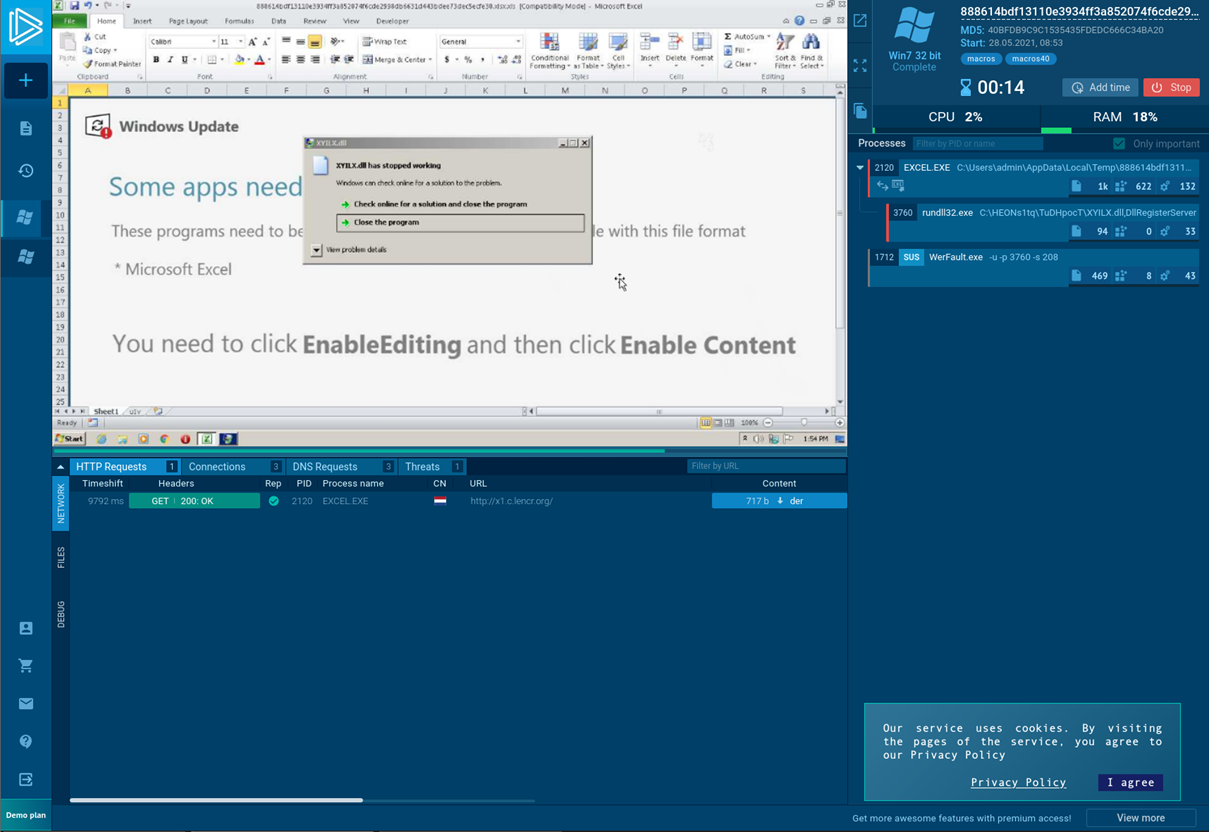Toggle the 'Only important' checkbox
1209x832 pixels.
point(1119,144)
